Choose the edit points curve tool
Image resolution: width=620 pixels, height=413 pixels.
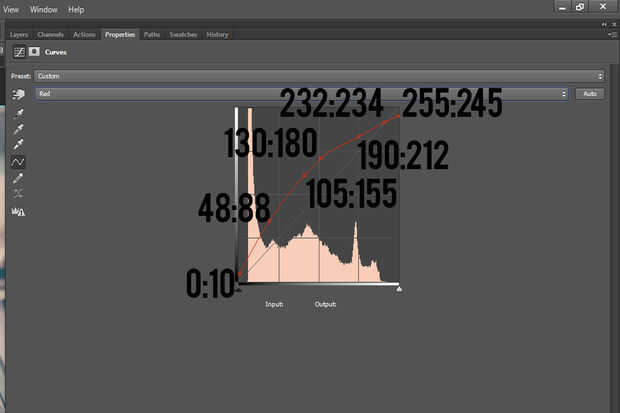18,162
